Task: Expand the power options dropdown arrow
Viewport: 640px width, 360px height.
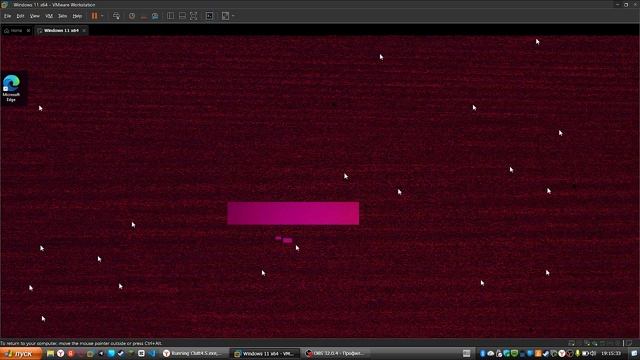Action: pyautogui.click(x=102, y=16)
